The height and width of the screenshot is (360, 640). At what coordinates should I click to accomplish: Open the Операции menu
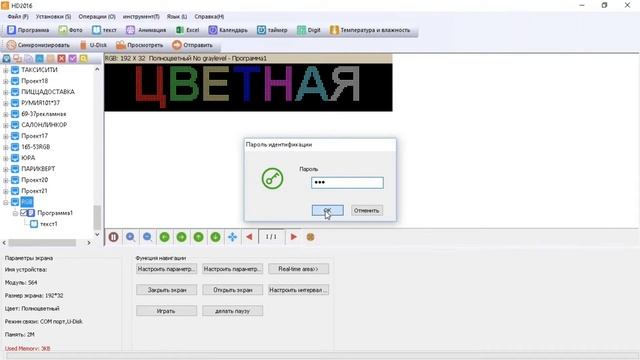[x=97, y=17]
